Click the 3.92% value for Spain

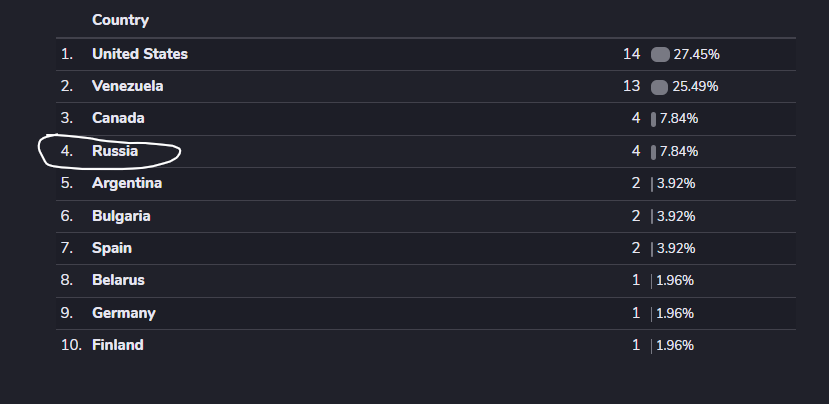[x=675, y=248]
